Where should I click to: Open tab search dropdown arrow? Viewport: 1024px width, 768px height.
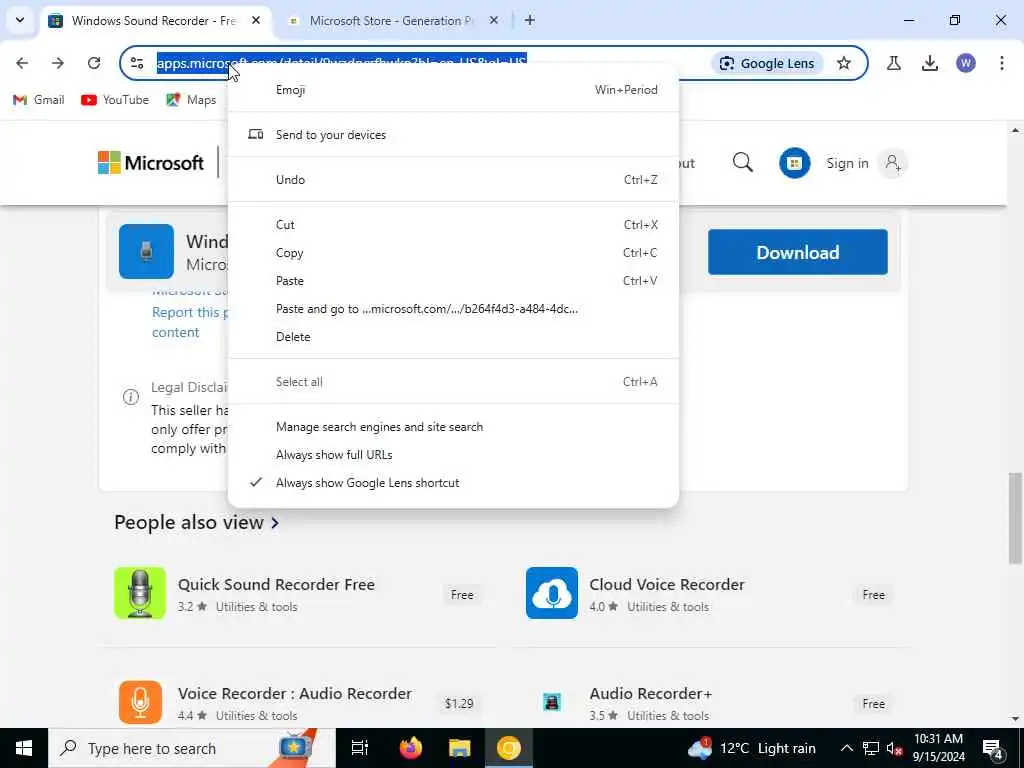click(x=20, y=20)
